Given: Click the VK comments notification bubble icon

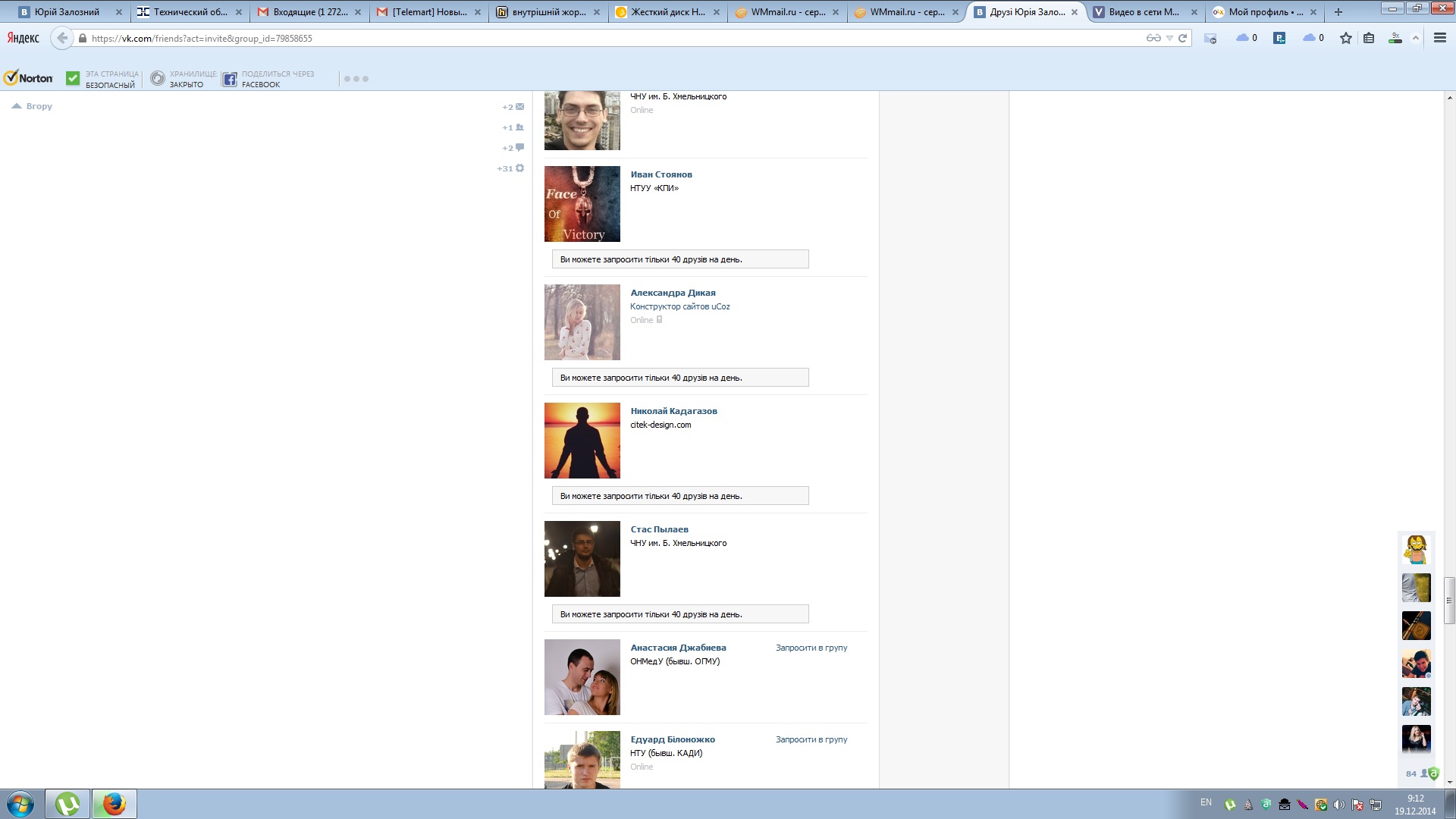Looking at the screenshot, I should [x=519, y=148].
